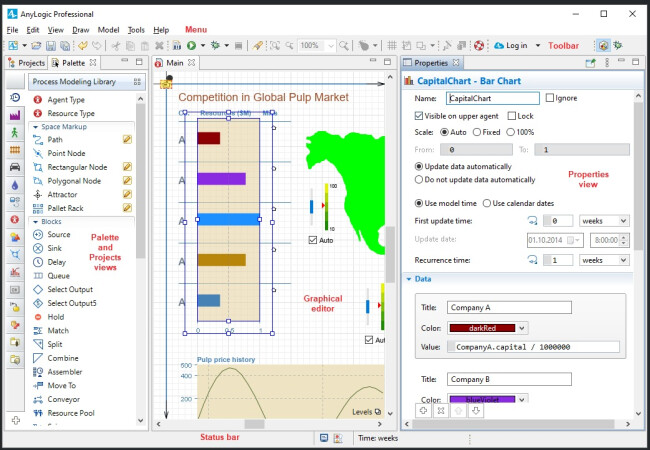650x450 pixels.
Task: Select the Fixed scale radio button
Action: click(x=475, y=132)
